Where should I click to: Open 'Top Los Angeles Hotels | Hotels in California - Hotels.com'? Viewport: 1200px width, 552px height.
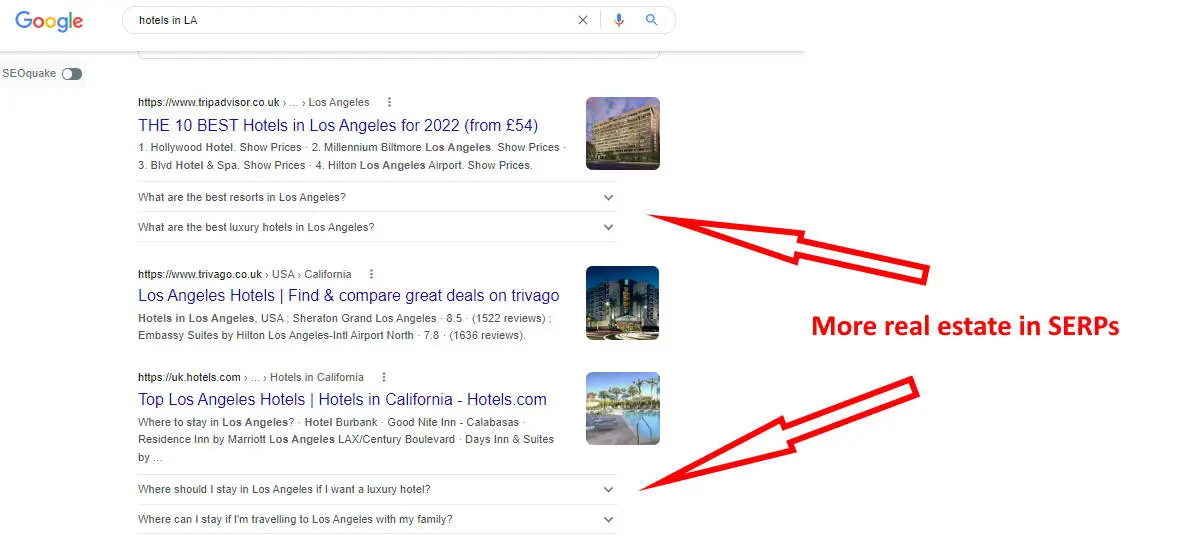(x=342, y=400)
